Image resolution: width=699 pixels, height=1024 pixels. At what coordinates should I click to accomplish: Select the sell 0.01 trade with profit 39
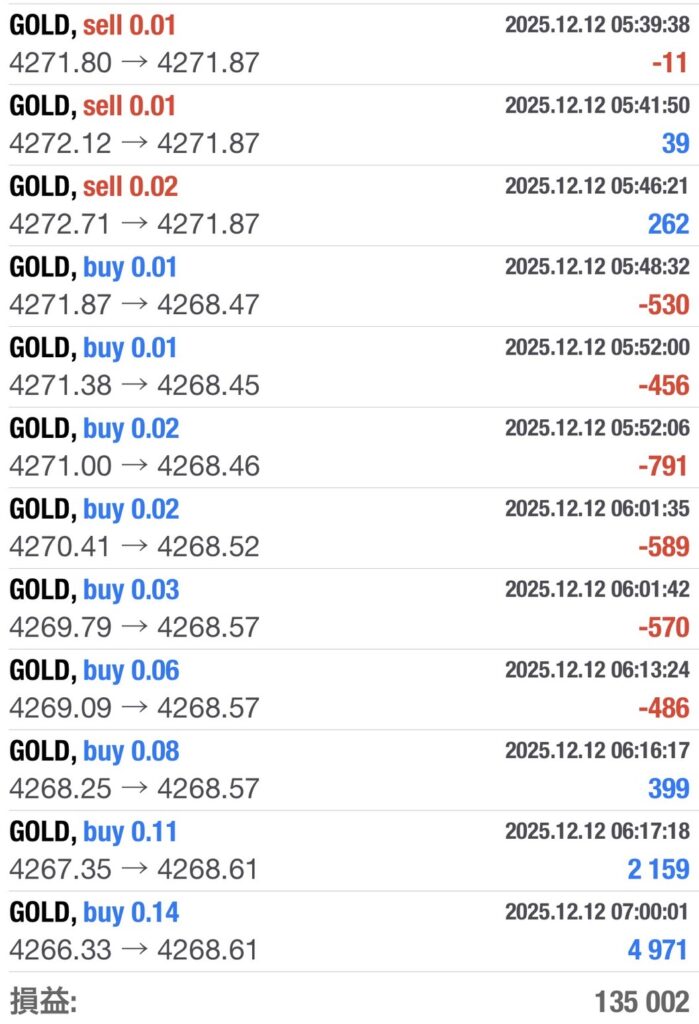click(x=349, y=124)
